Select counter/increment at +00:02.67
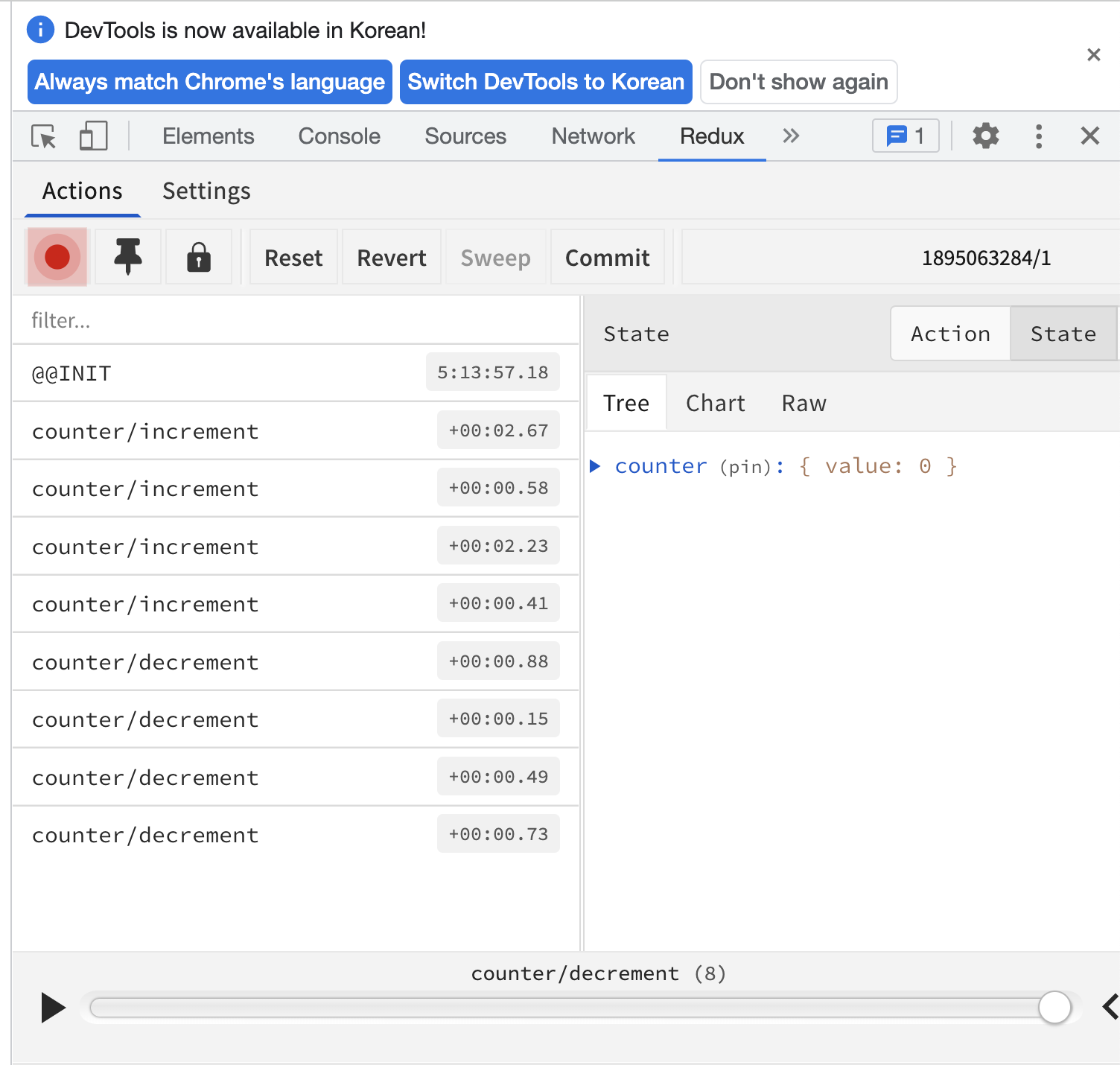This screenshot has height=1065, width=1120. [x=296, y=431]
